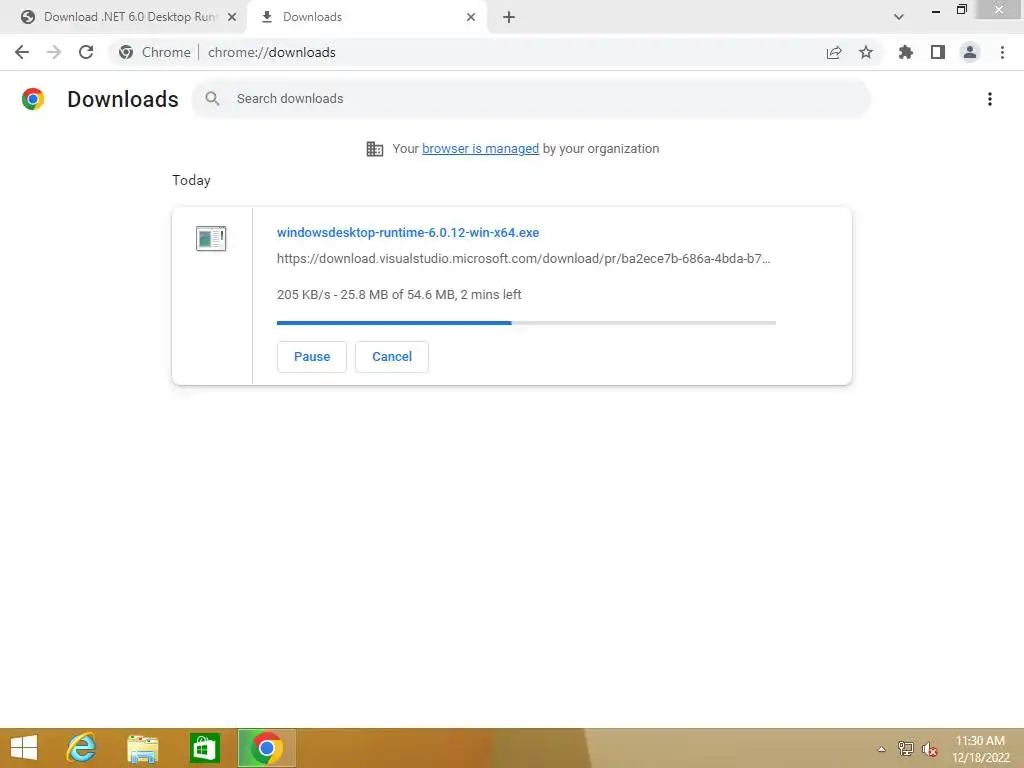Click the organization building icon
1024x768 pixels.
point(375,149)
